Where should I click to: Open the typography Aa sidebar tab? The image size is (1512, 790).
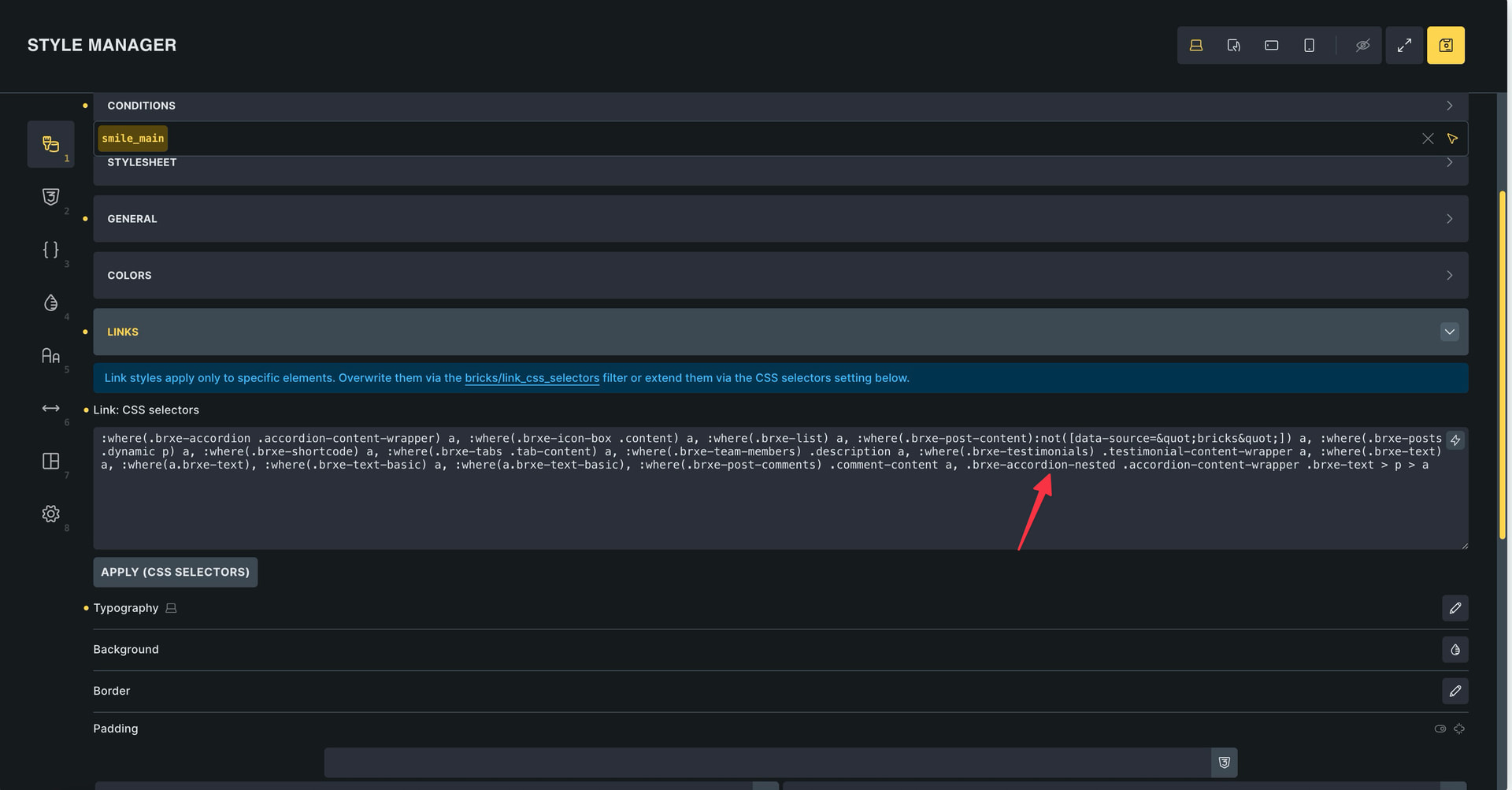(50, 356)
